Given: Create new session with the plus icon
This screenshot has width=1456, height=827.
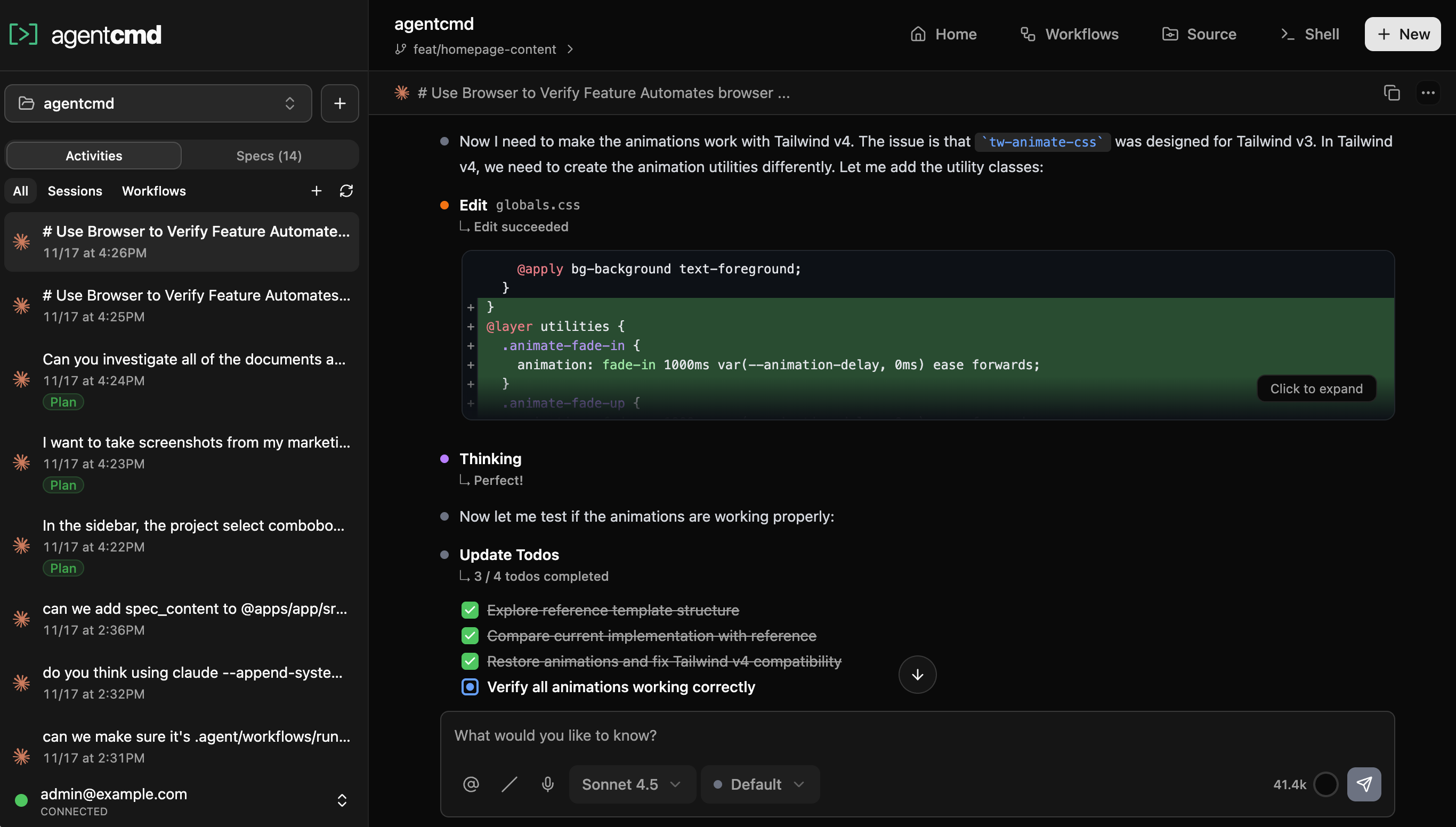Looking at the screenshot, I should click(x=317, y=191).
